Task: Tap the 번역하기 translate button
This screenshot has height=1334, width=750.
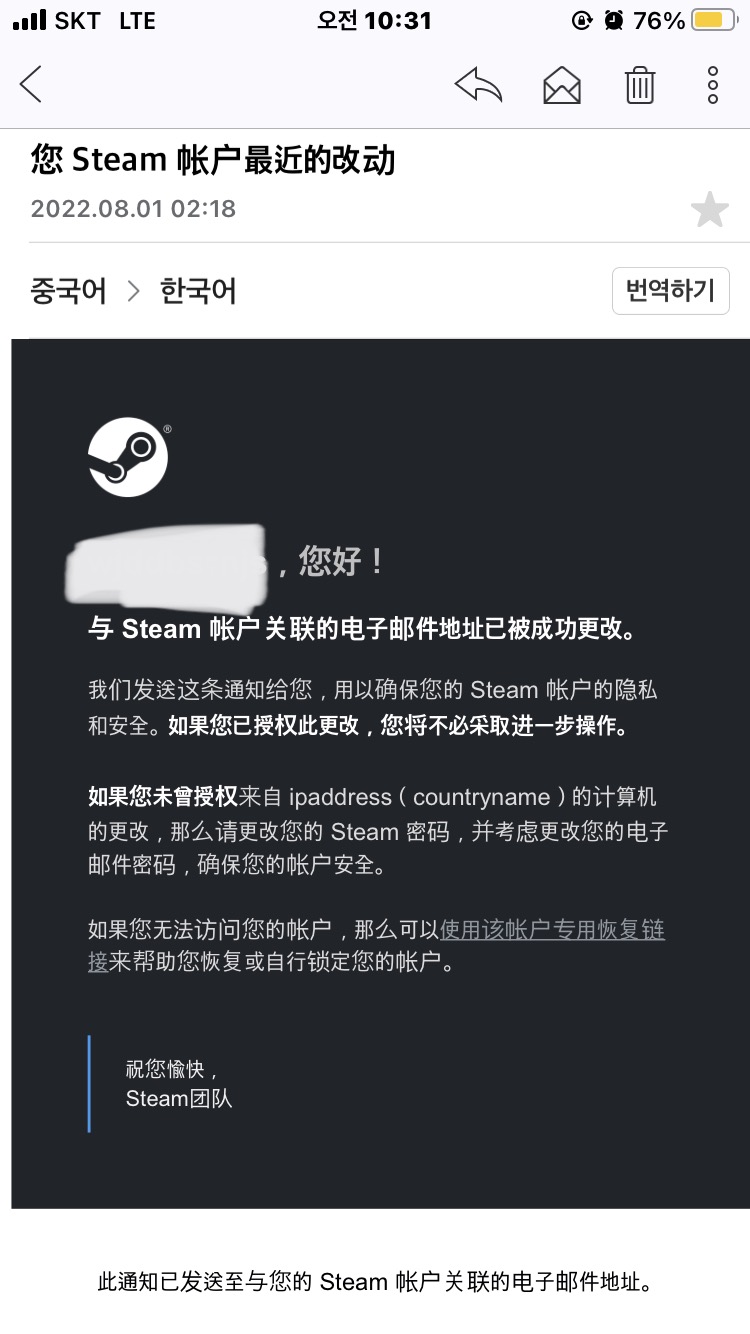Action: [x=670, y=291]
